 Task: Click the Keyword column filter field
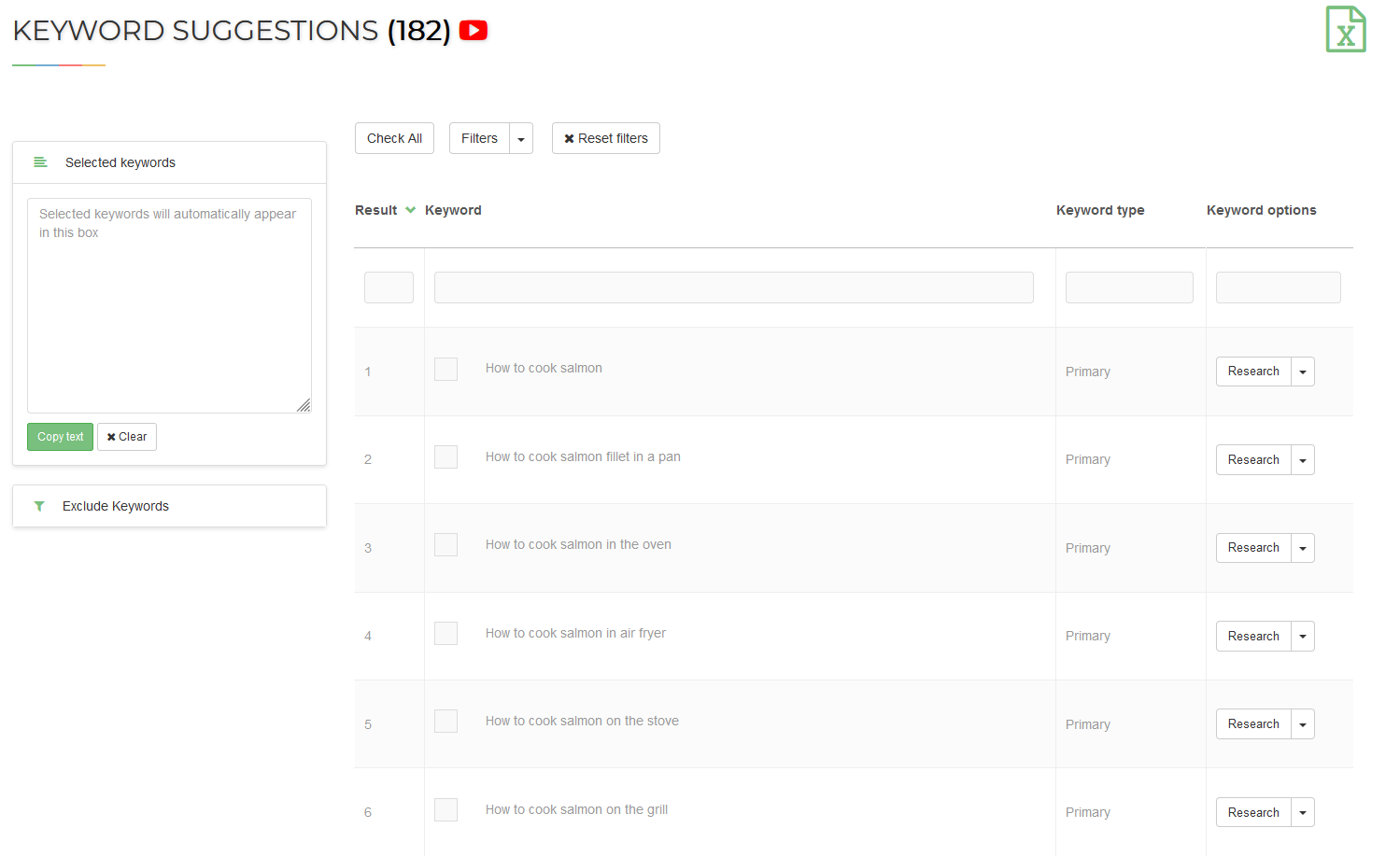[x=734, y=288]
